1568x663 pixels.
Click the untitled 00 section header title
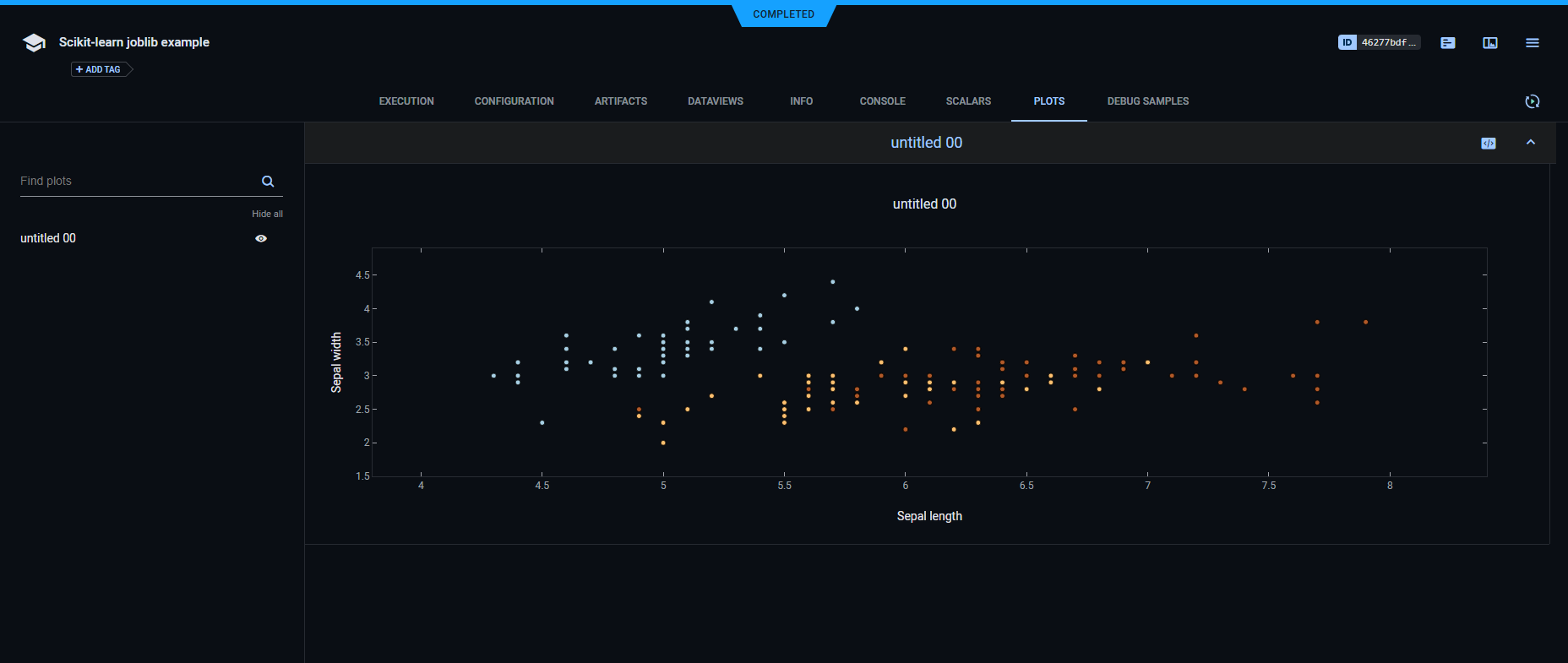(926, 143)
